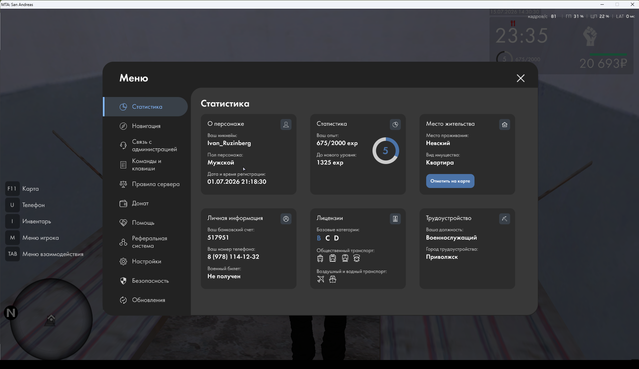Click the refresh icon beside Обновления
This screenshot has height=369, width=639.
click(x=123, y=300)
